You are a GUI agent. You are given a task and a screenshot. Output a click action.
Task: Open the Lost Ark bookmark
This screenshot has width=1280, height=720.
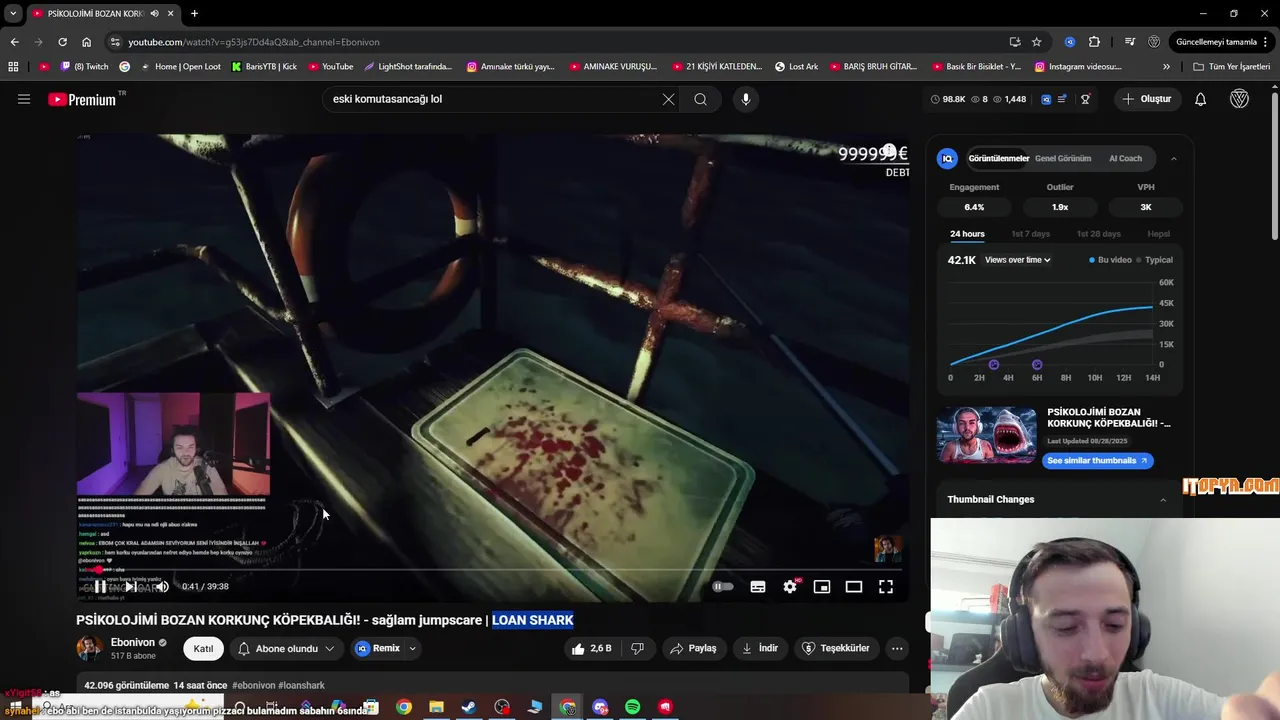[x=796, y=67]
